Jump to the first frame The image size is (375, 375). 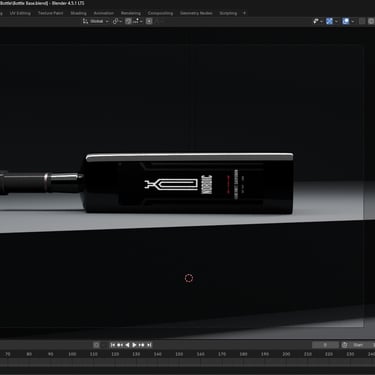(x=113, y=345)
